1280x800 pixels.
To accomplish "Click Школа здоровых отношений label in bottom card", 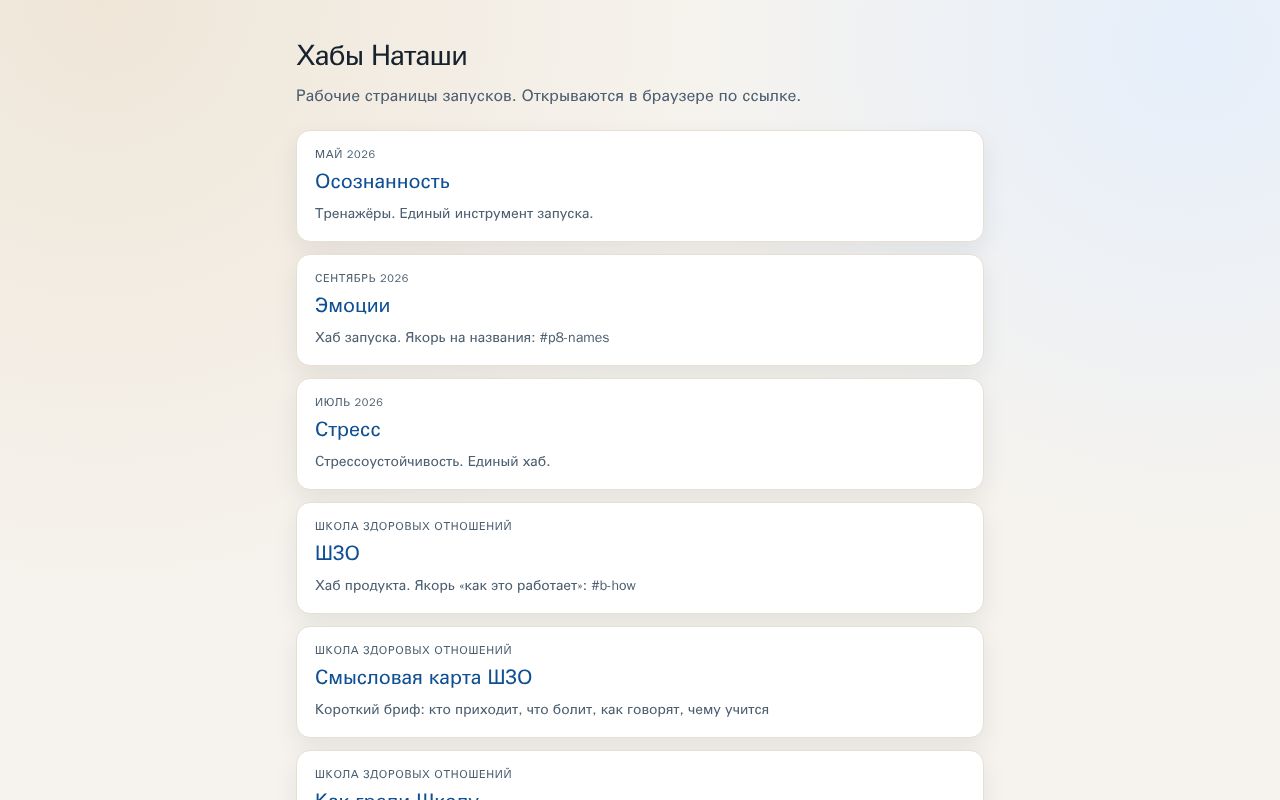I will 413,774.
